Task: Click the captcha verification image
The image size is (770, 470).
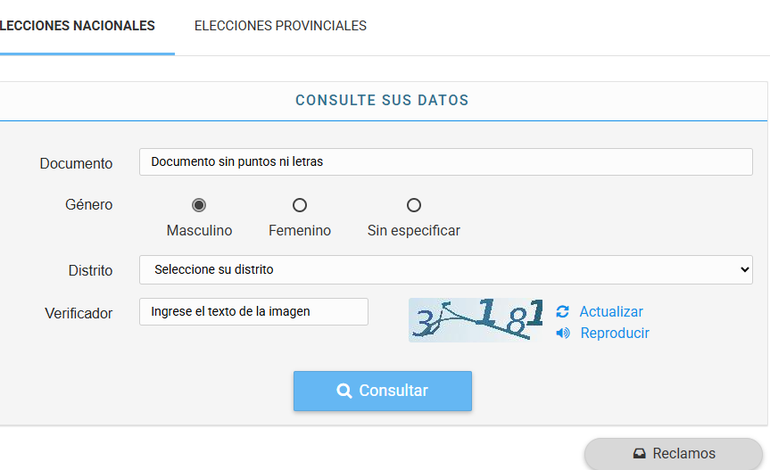Action: [477, 319]
